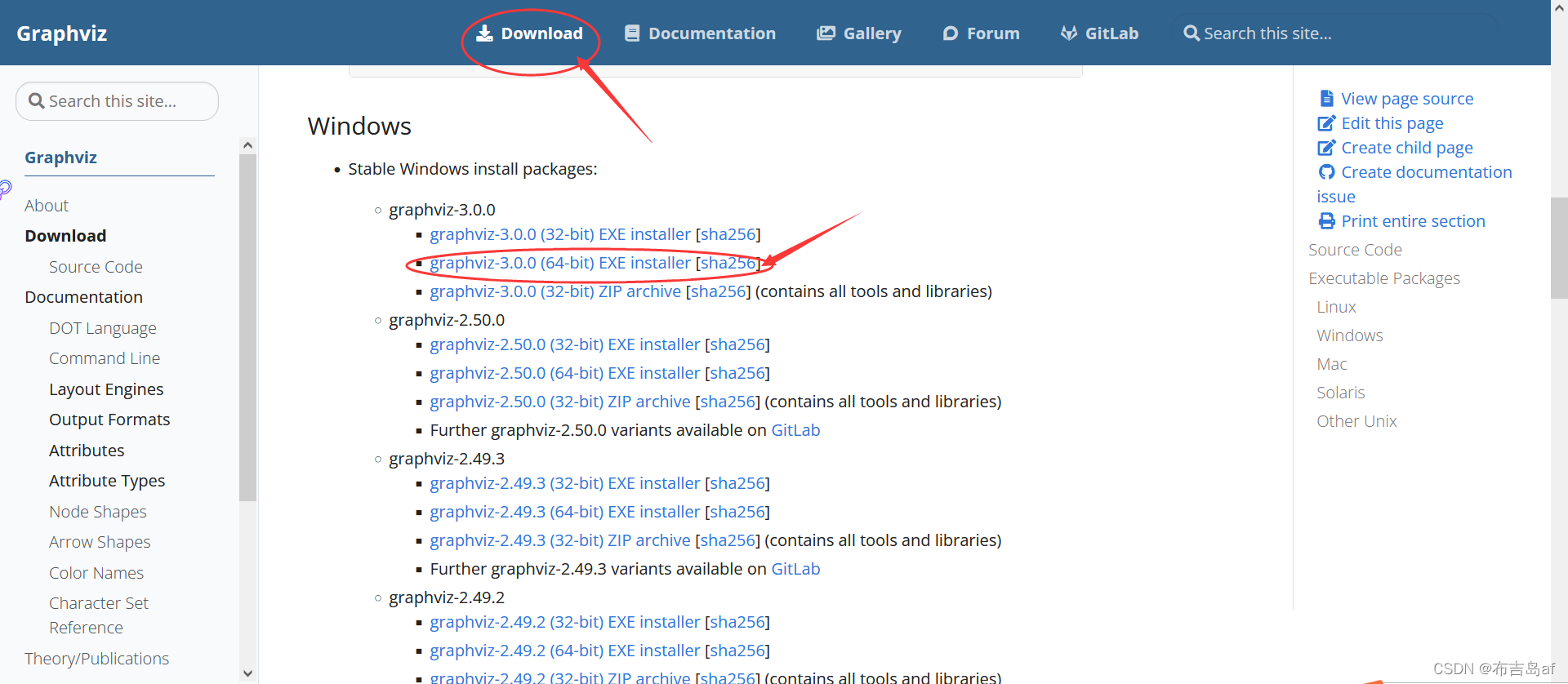Screen dimensions: 1568x684
Task: Open About in the left sidebar
Action: (47, 206)
